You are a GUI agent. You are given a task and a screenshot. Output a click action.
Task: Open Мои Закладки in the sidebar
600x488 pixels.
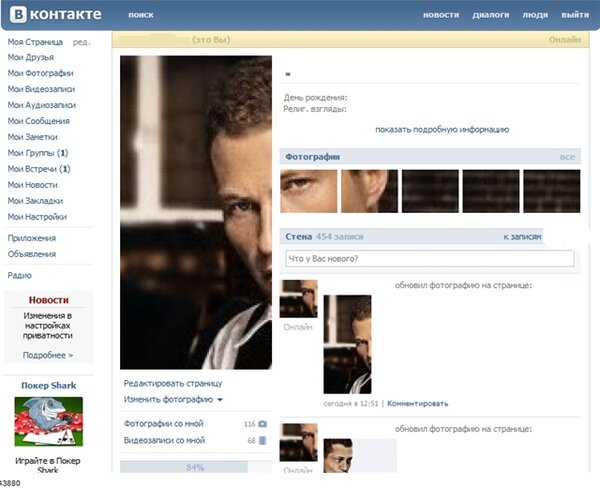[x=35, y=201]
